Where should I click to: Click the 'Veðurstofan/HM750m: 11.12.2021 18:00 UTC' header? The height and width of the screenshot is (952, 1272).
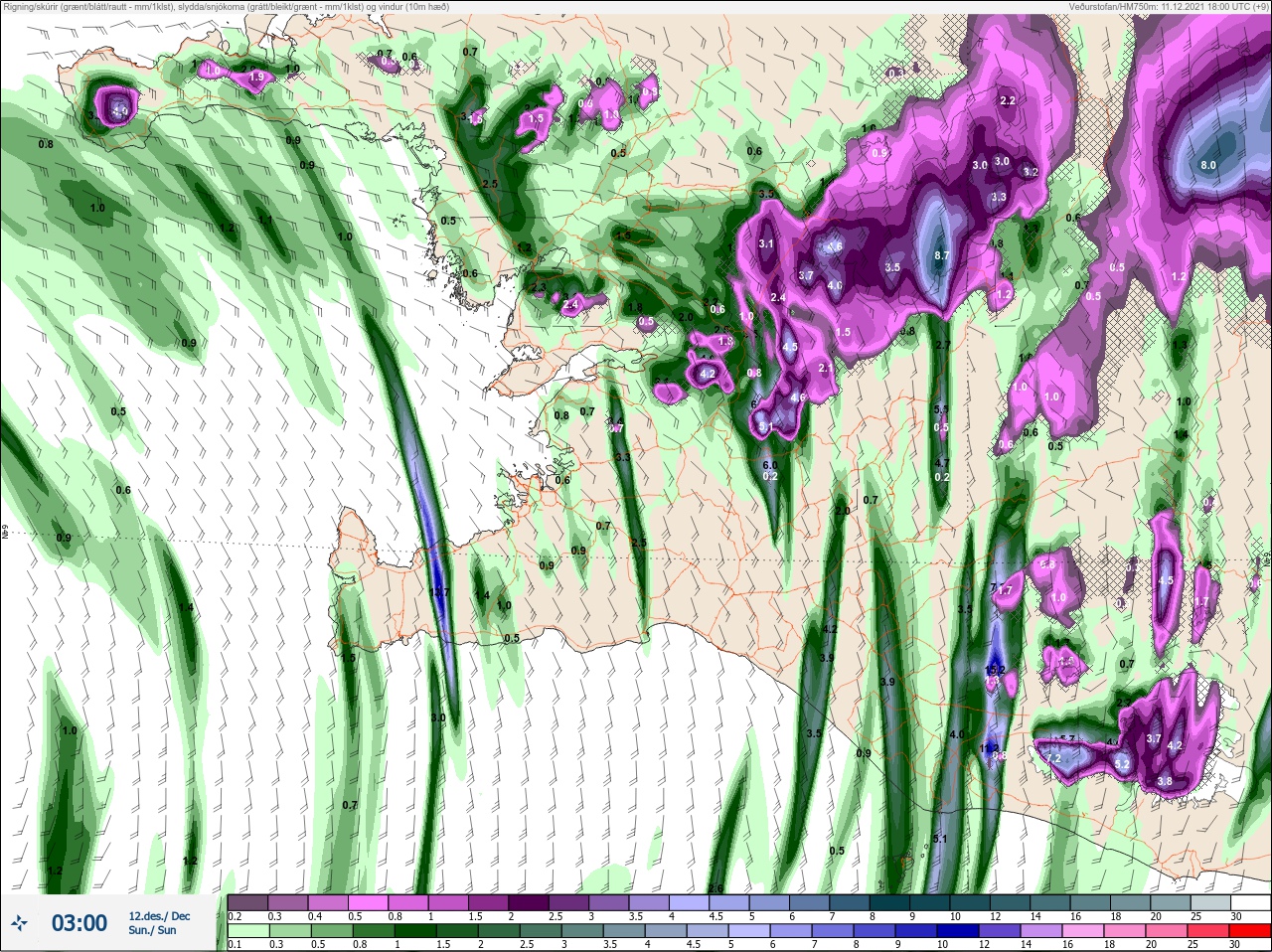(x=1170, y=7)
